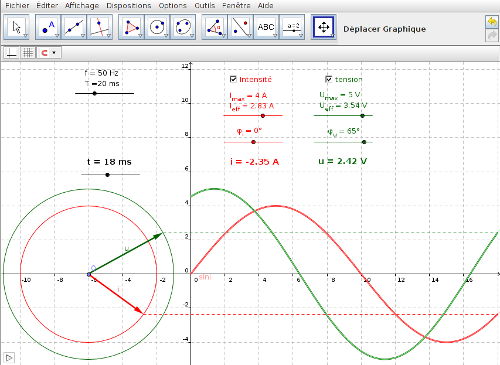Select the Angle tool
This screenshot has width=500, height=365.
(214, 27)
